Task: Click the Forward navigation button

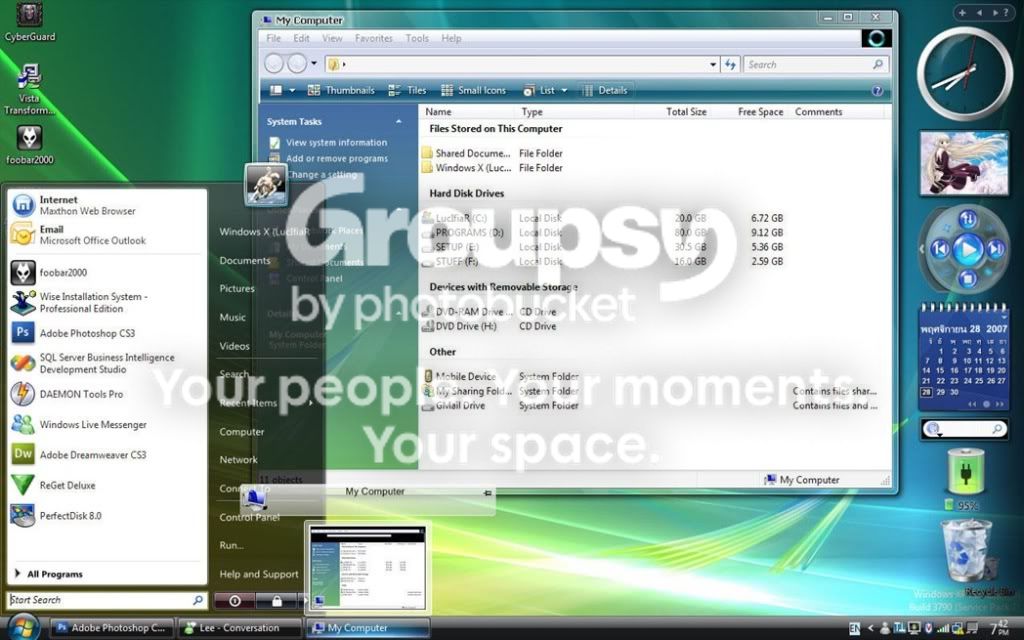Action: (297, 63)
